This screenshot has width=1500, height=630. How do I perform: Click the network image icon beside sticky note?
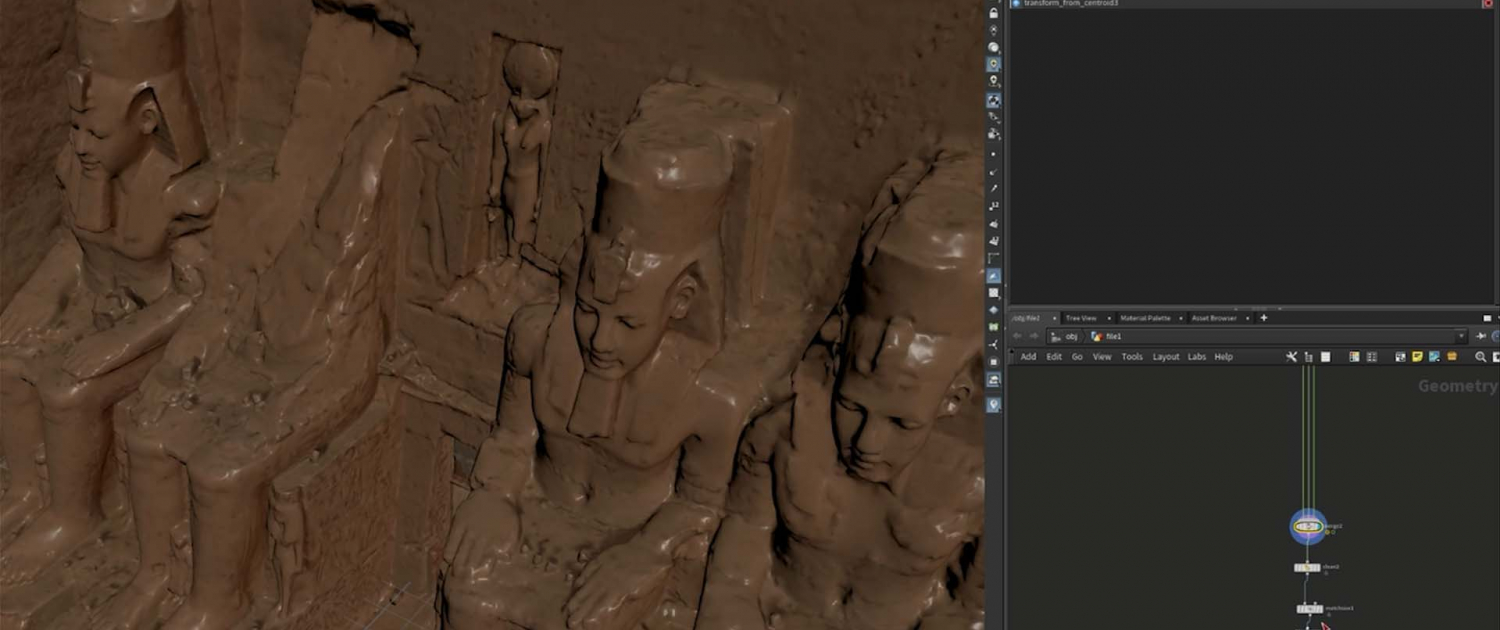pyautogui.click(x=1434, y=357)
